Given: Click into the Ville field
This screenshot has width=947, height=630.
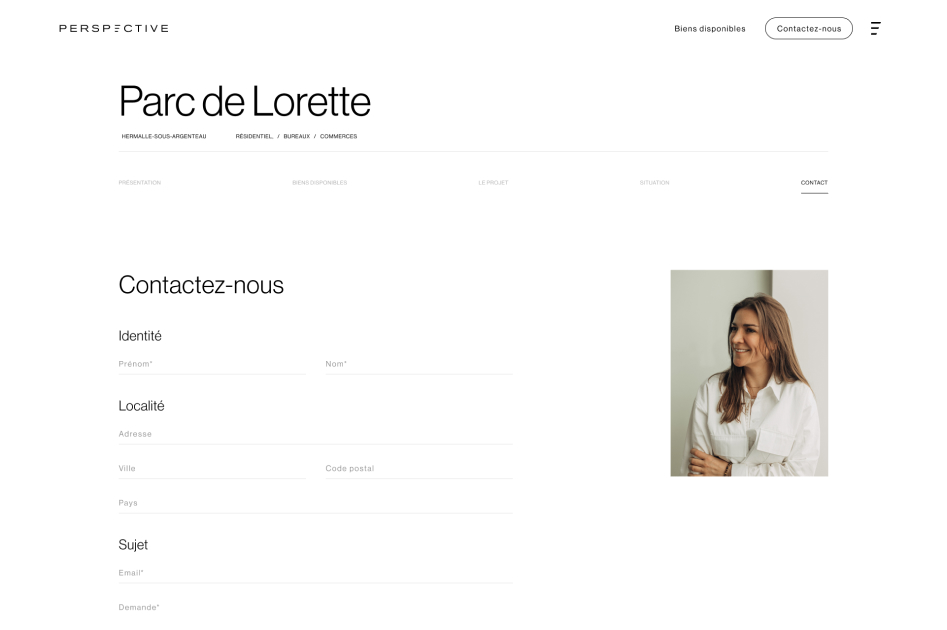Looking at the screenshot, I should [x=212, y=469].
